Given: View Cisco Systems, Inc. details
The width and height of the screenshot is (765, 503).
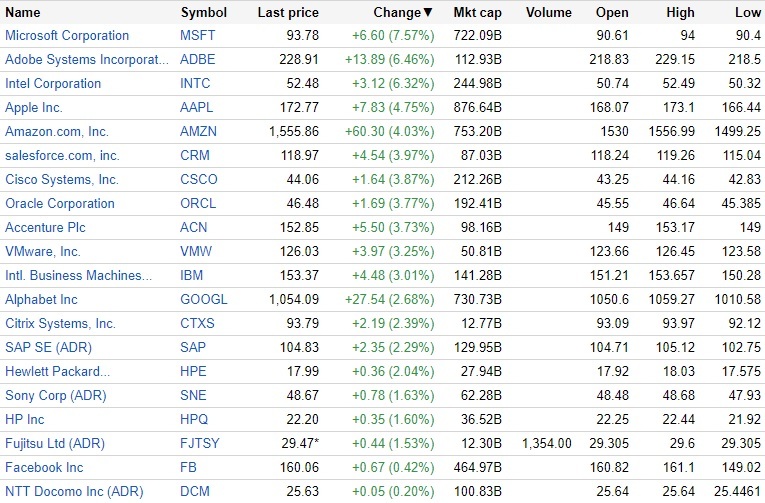Looking at the screenshot, I should [62, 180].
